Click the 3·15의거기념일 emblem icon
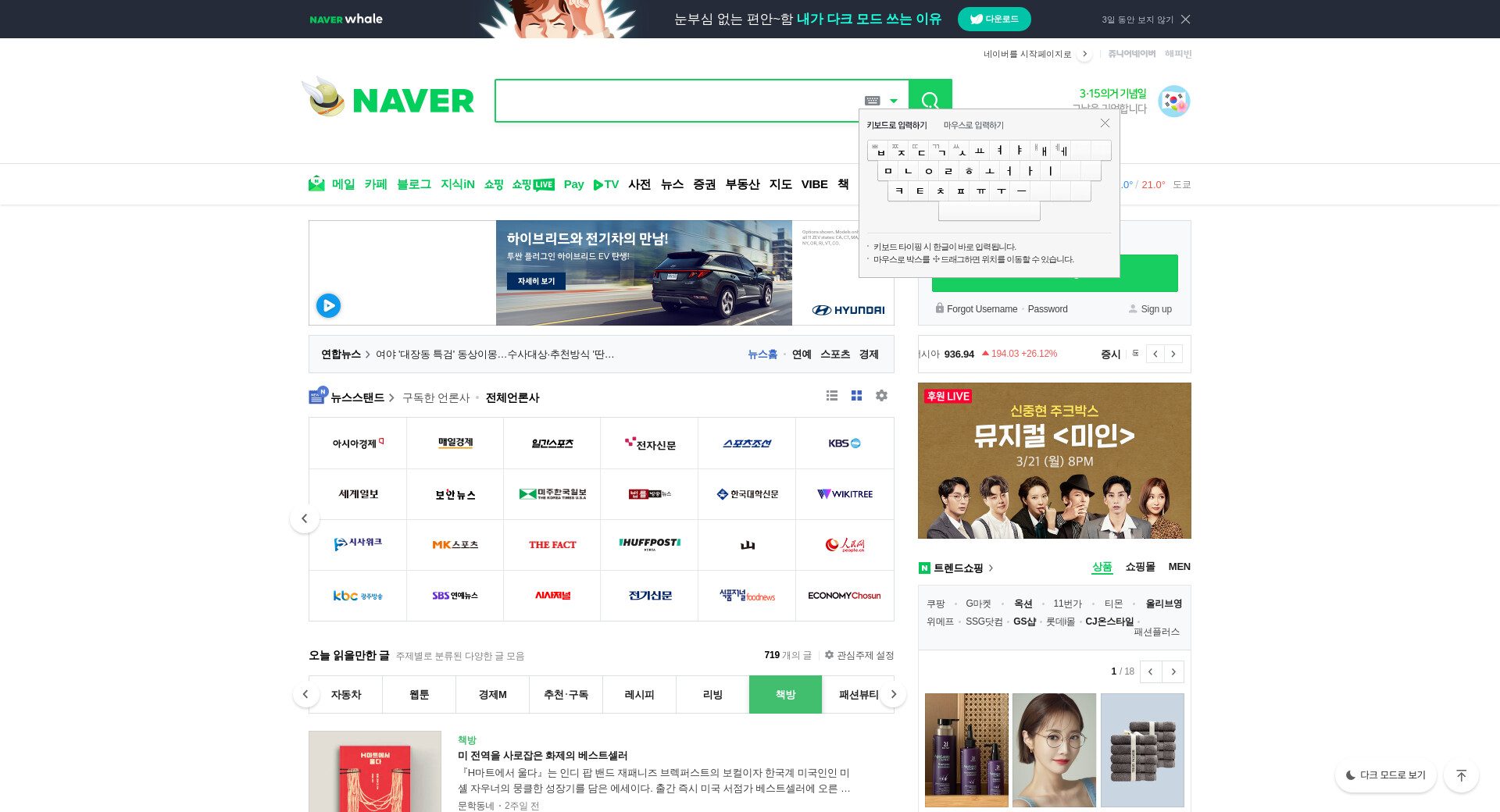The height and width of the screenshot is (812, 1500). tap(1173, 101)
